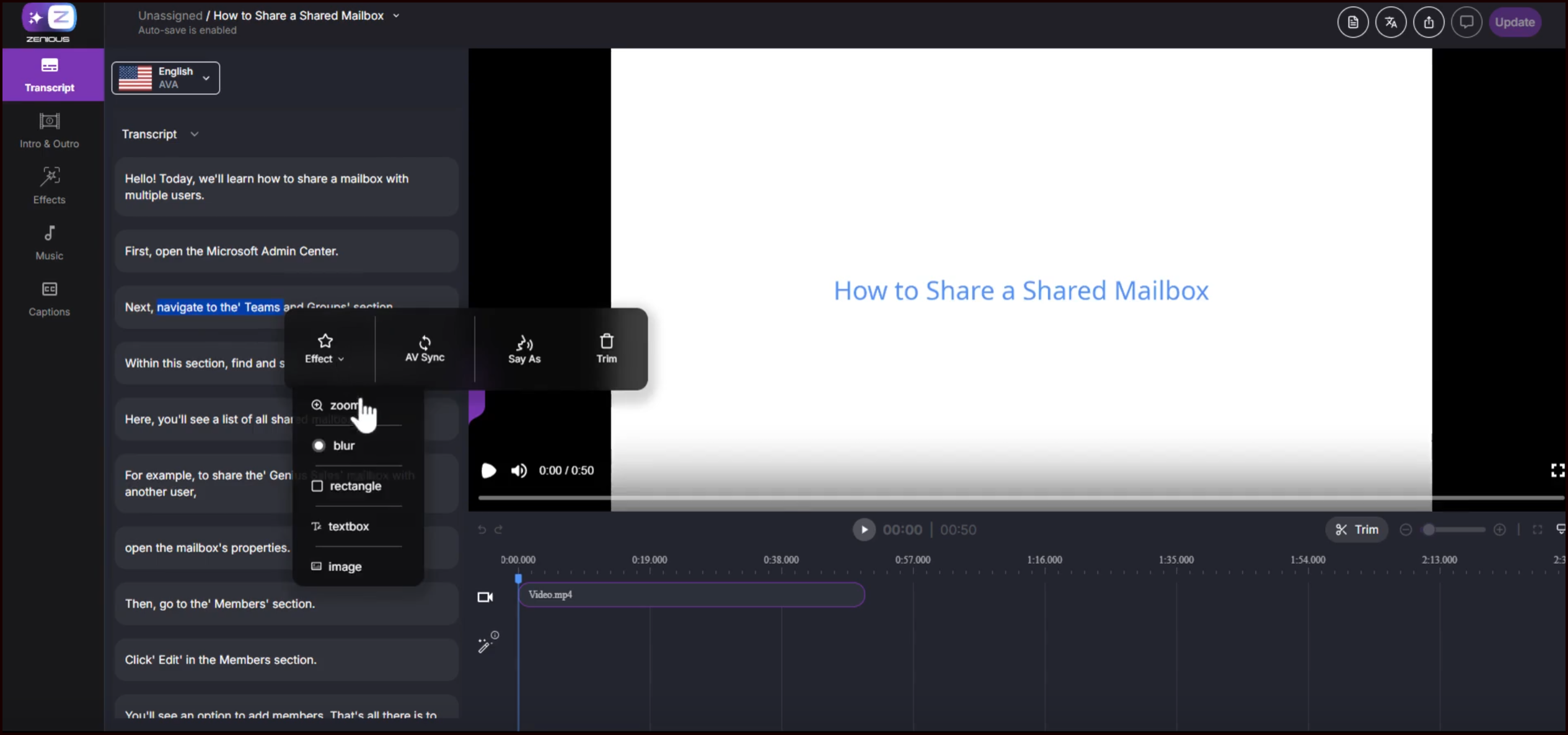
Task: Click the Trim trash icon in popup
Action: tap(606, 341)
